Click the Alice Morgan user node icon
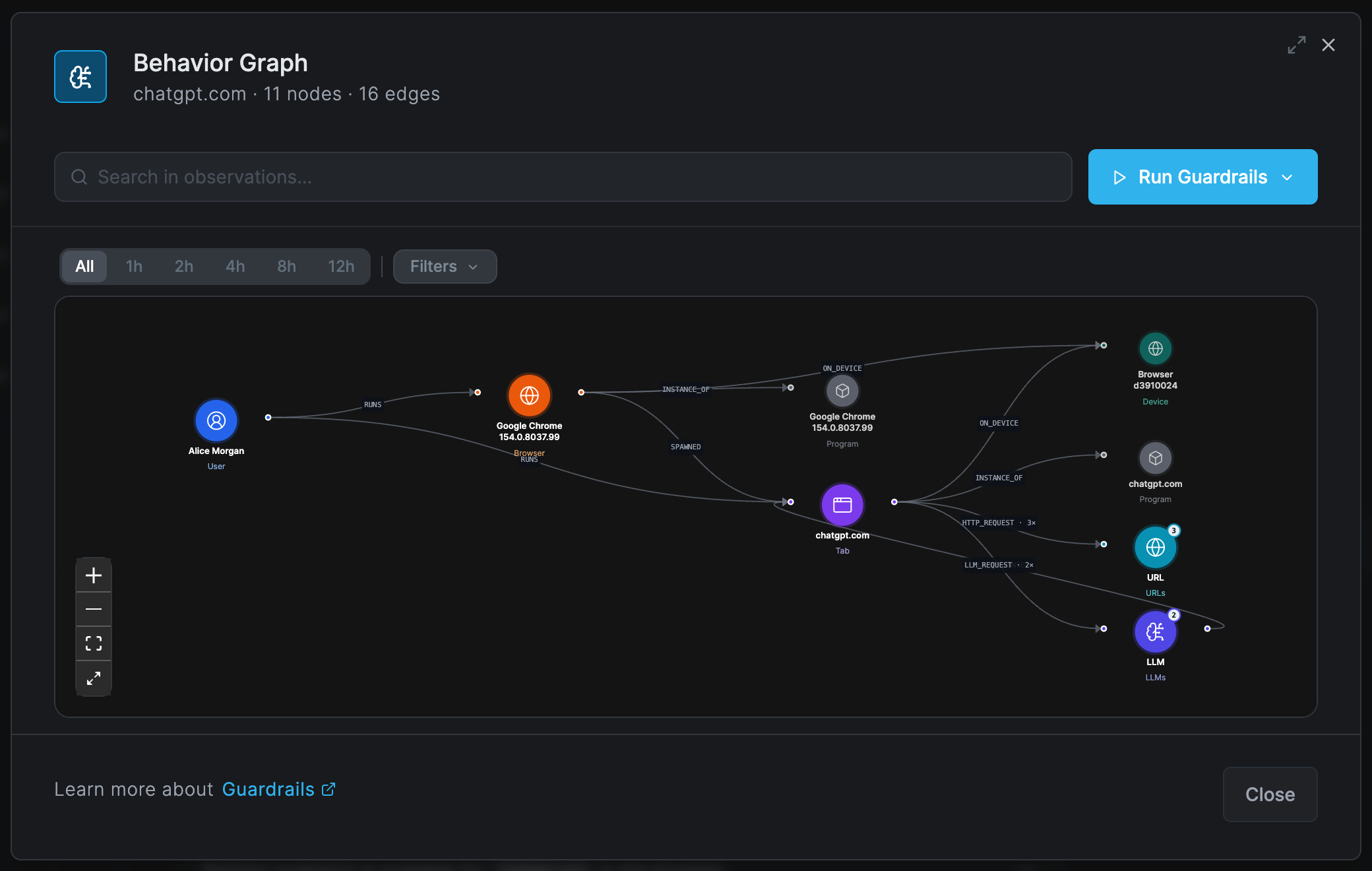Screen dimensions: 1372x871 pos(216,420)
